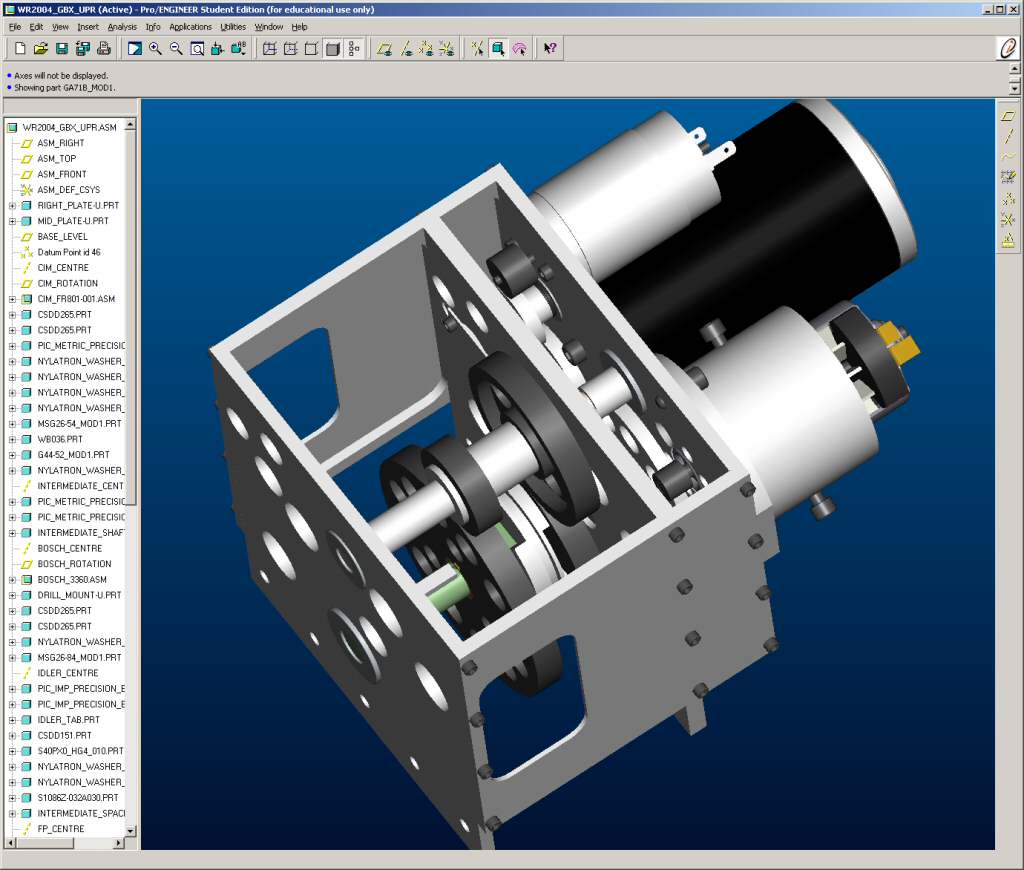
Task: Open the Analysis menu
Action: [x=122, y=27]
